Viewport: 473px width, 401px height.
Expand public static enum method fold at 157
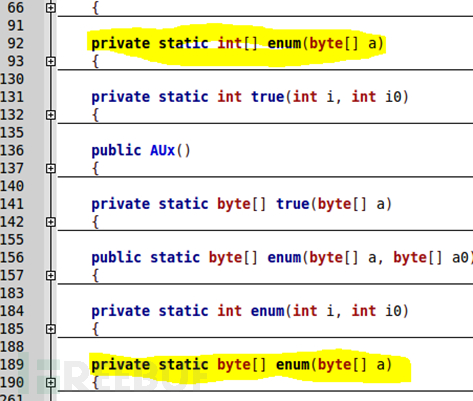51,276
